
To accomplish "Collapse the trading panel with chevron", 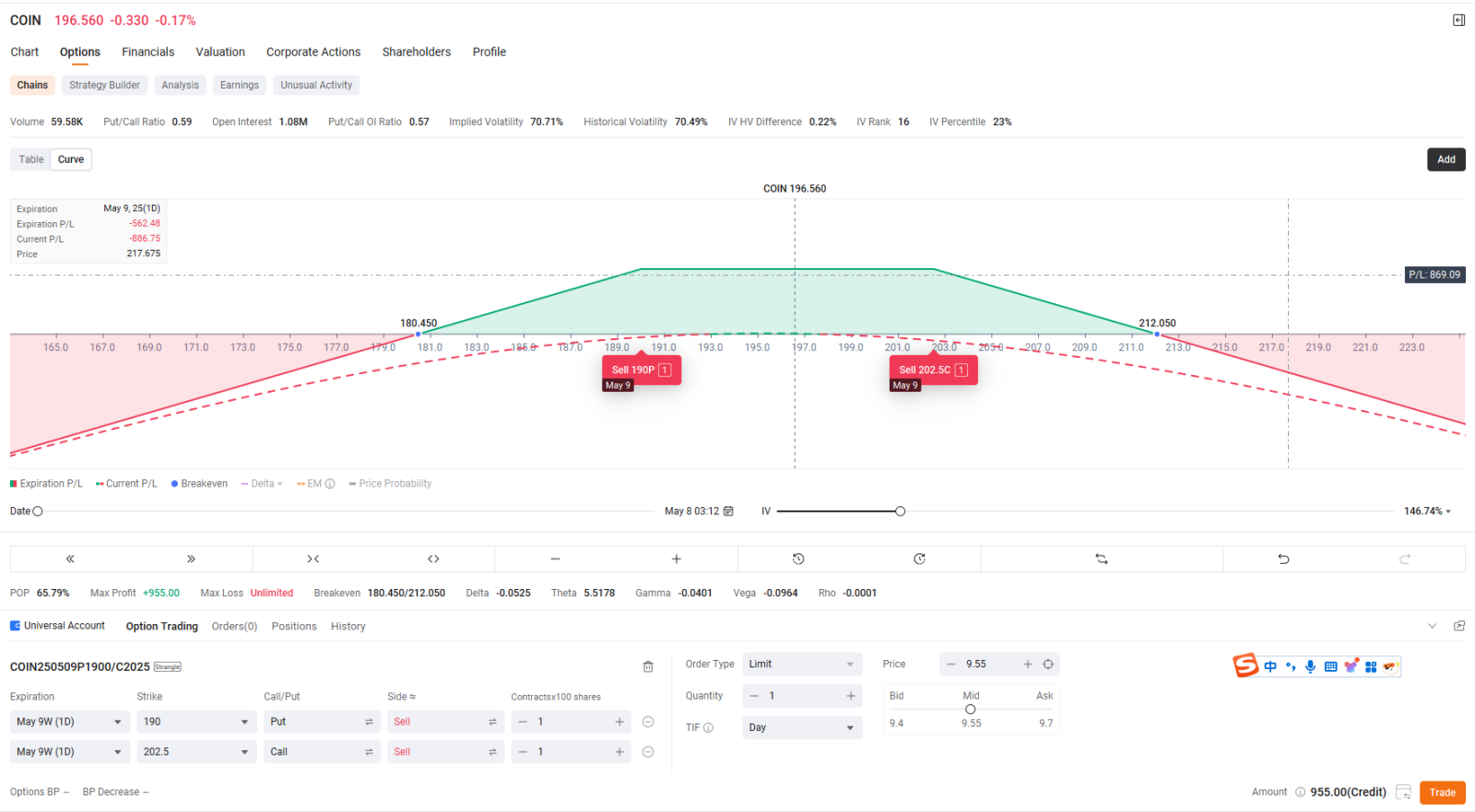I will (x=1432, y=626).
